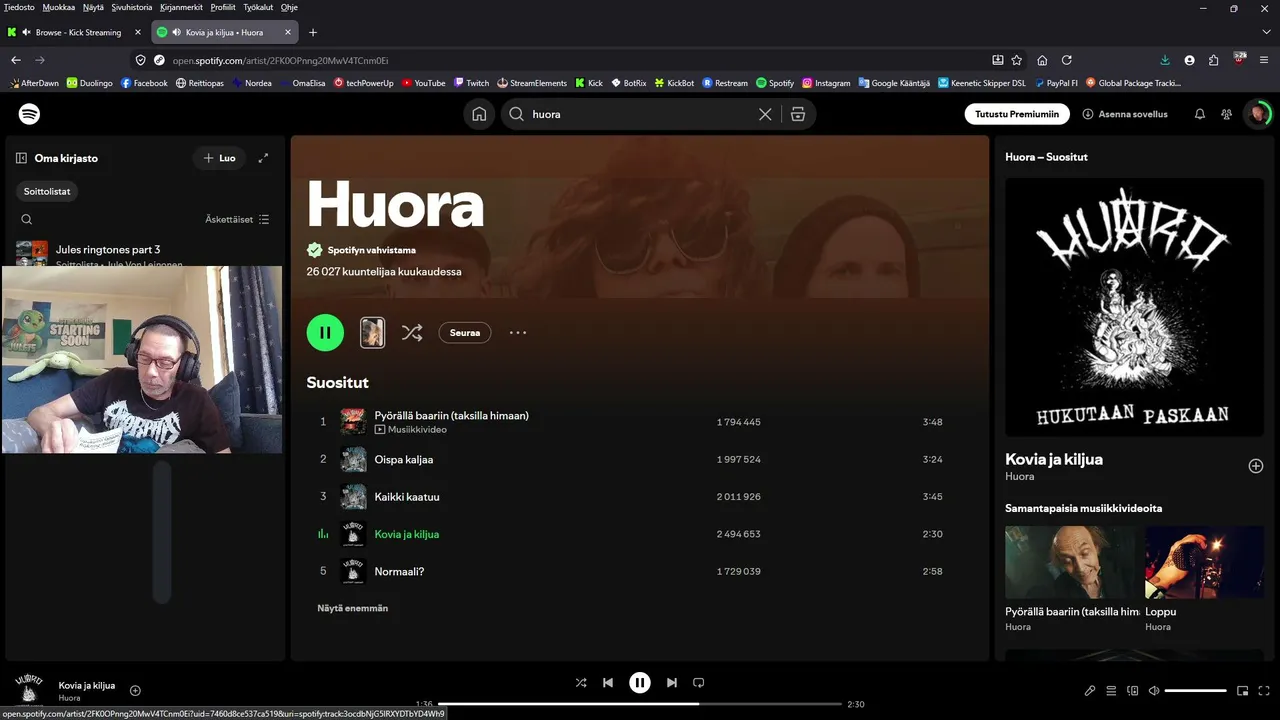Open Spotify notifications bell
The image size is (1280, 720).
click(x=1200, y=114)
